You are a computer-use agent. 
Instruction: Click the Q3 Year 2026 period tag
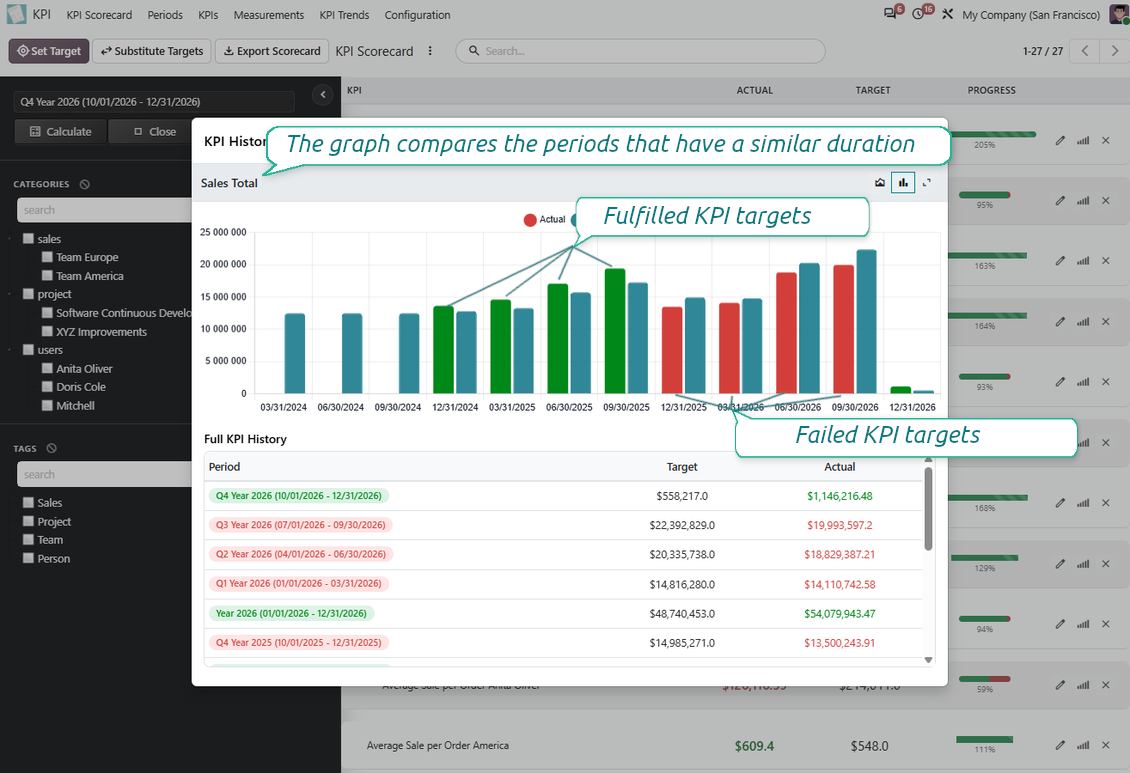click(x=301, y=525)
